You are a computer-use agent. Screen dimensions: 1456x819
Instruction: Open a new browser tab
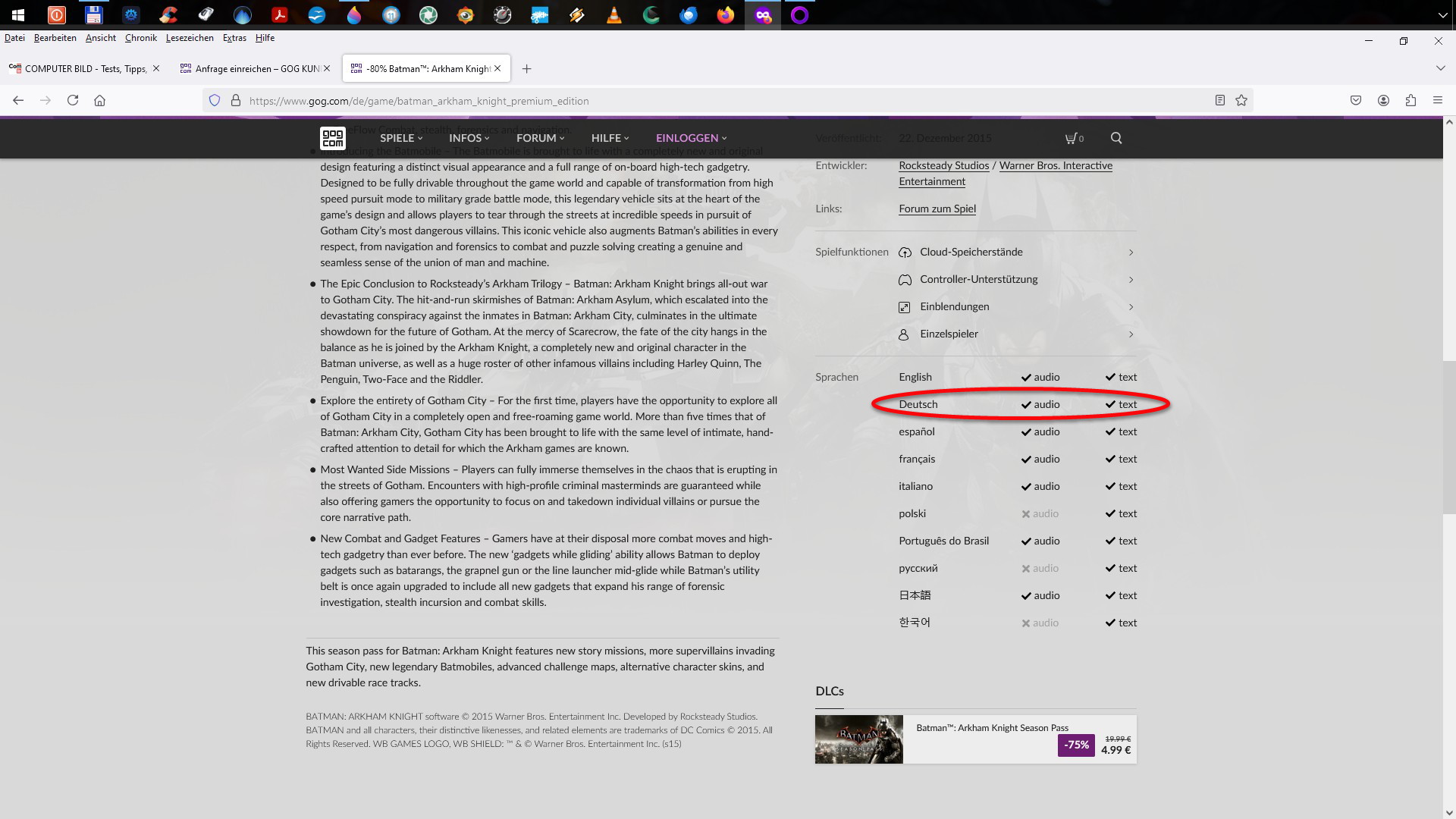click(526, 69)
